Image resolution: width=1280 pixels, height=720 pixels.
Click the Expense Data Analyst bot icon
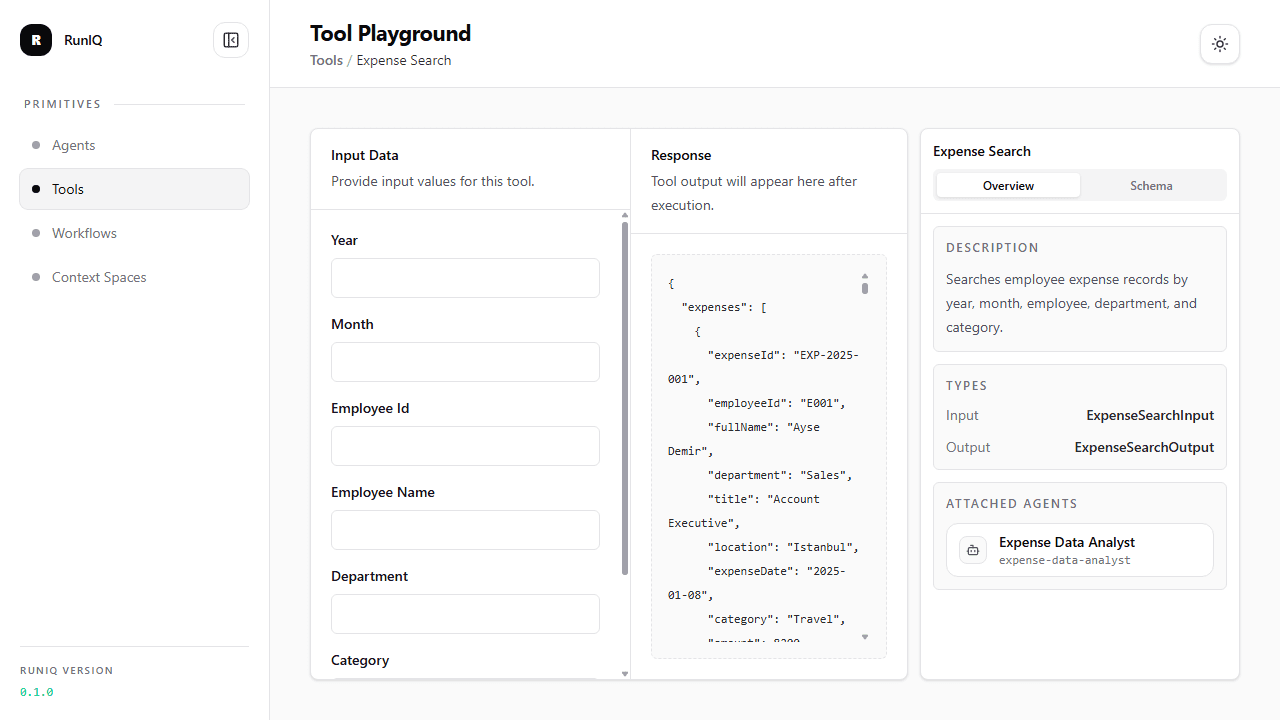click(973, 550)
